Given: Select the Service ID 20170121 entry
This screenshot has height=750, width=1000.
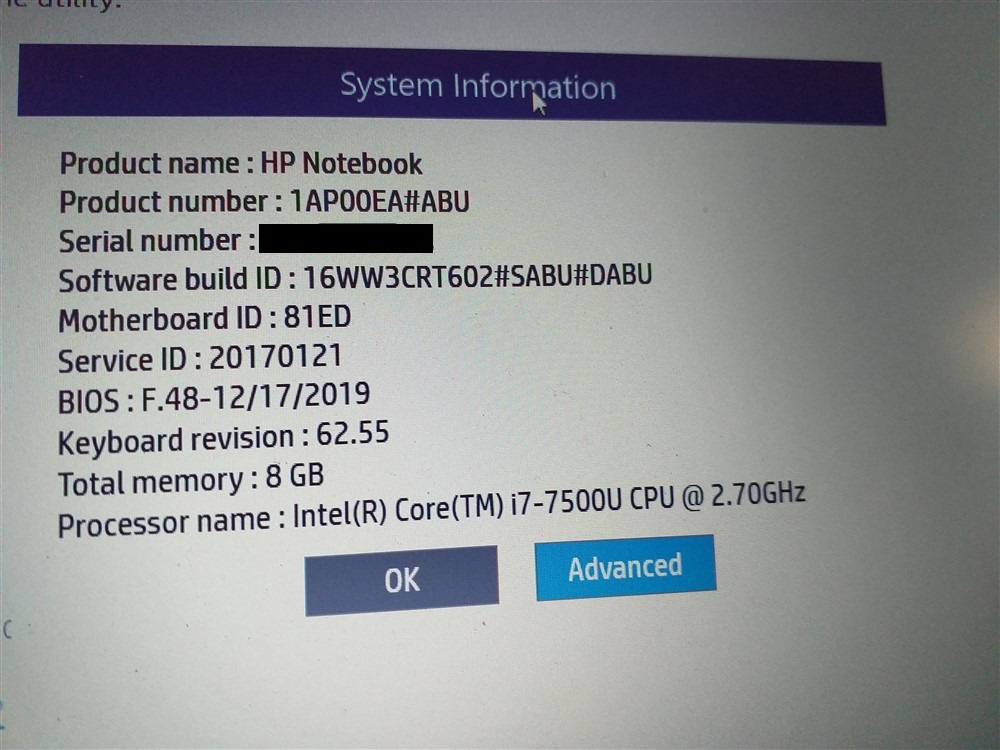Looking at the screenshot, I should (x=200, y=357).
